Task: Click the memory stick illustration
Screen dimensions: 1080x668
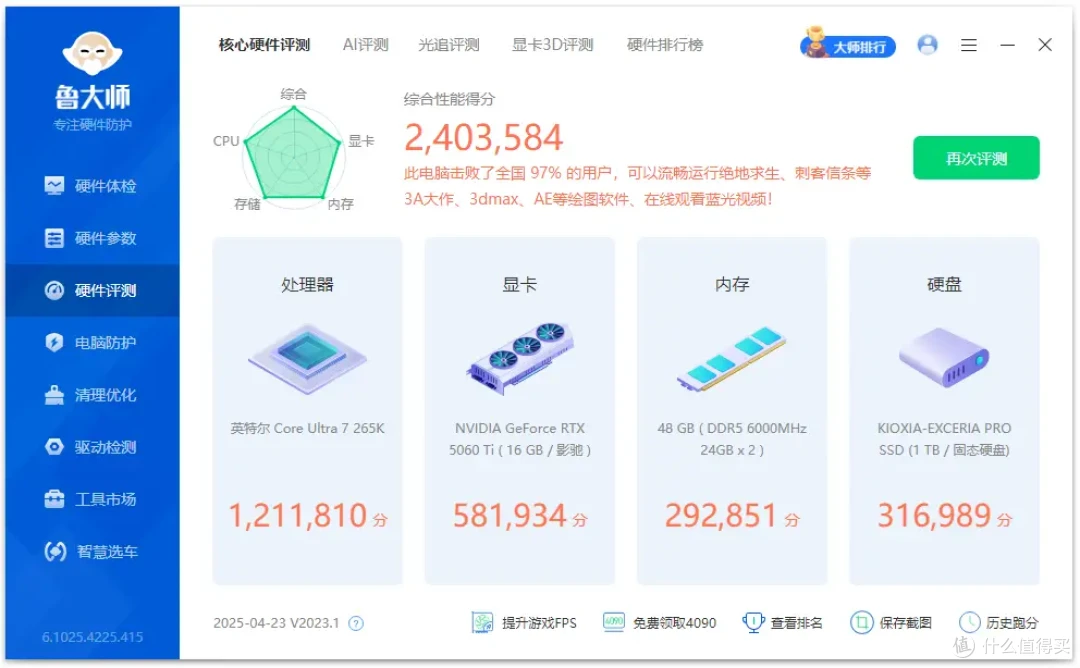Action: [x=731, y=359]
